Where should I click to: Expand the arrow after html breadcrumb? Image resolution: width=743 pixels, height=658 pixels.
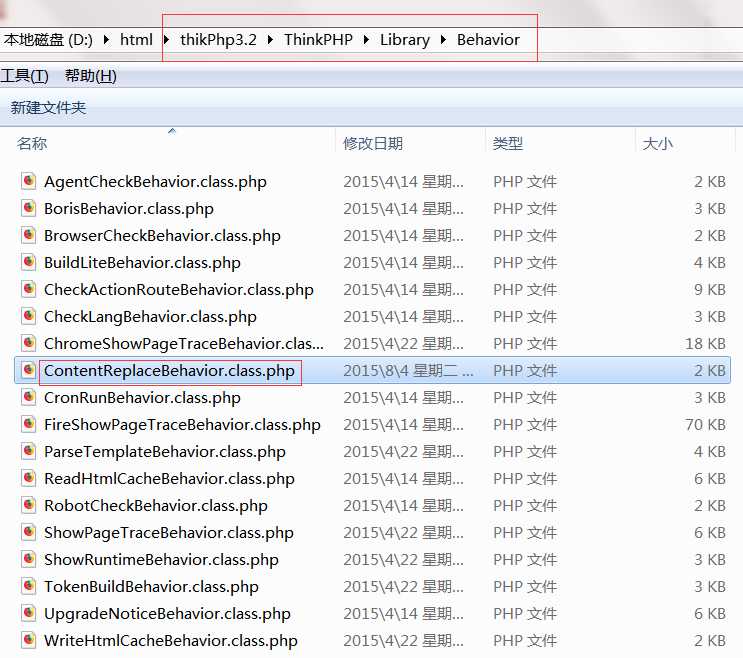pyautogui.click(x=166, y=40)
